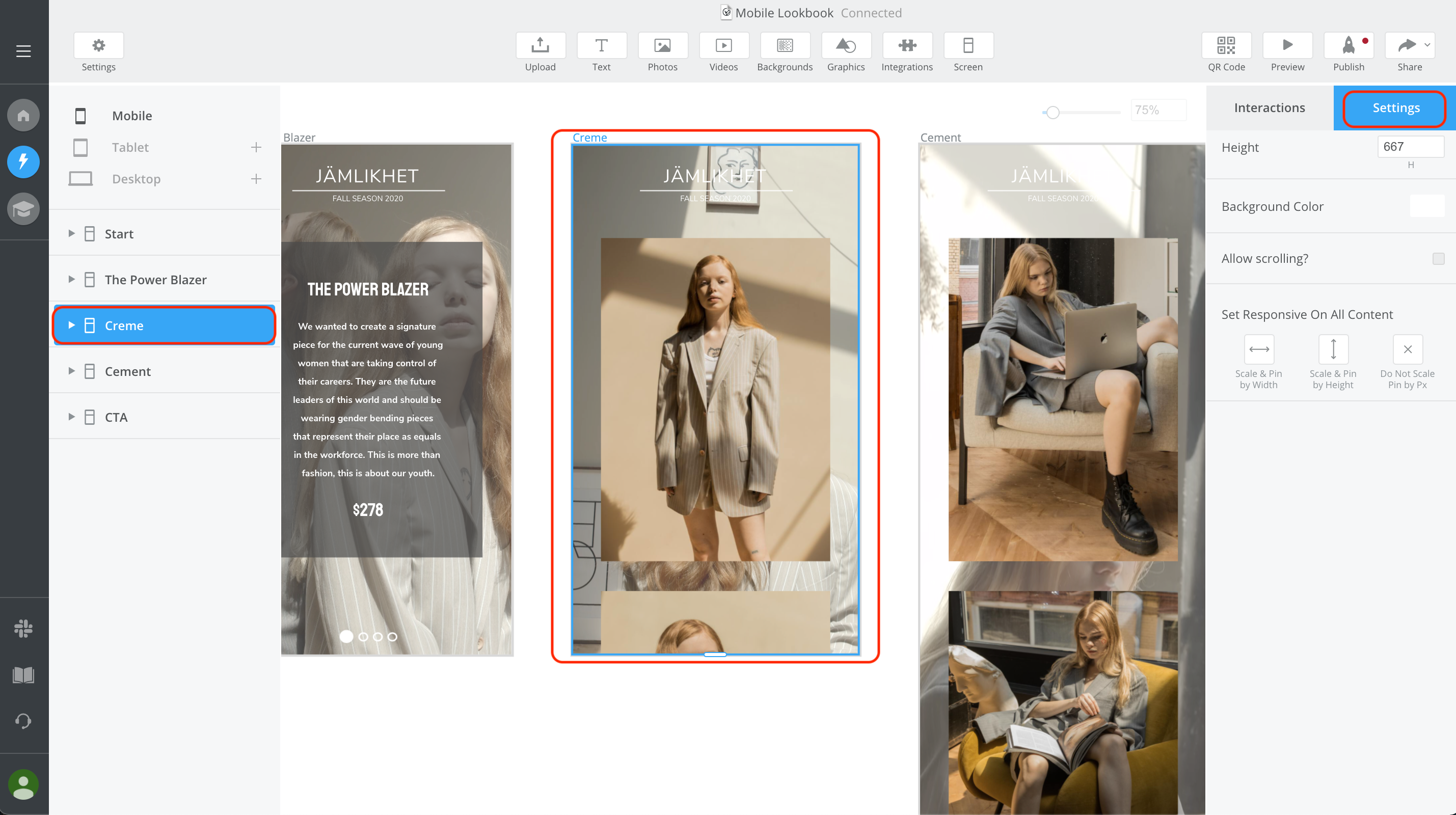Open the Background Color swatch
The width and height of the screenshot is (1456, 815).
coord(1426,206)
